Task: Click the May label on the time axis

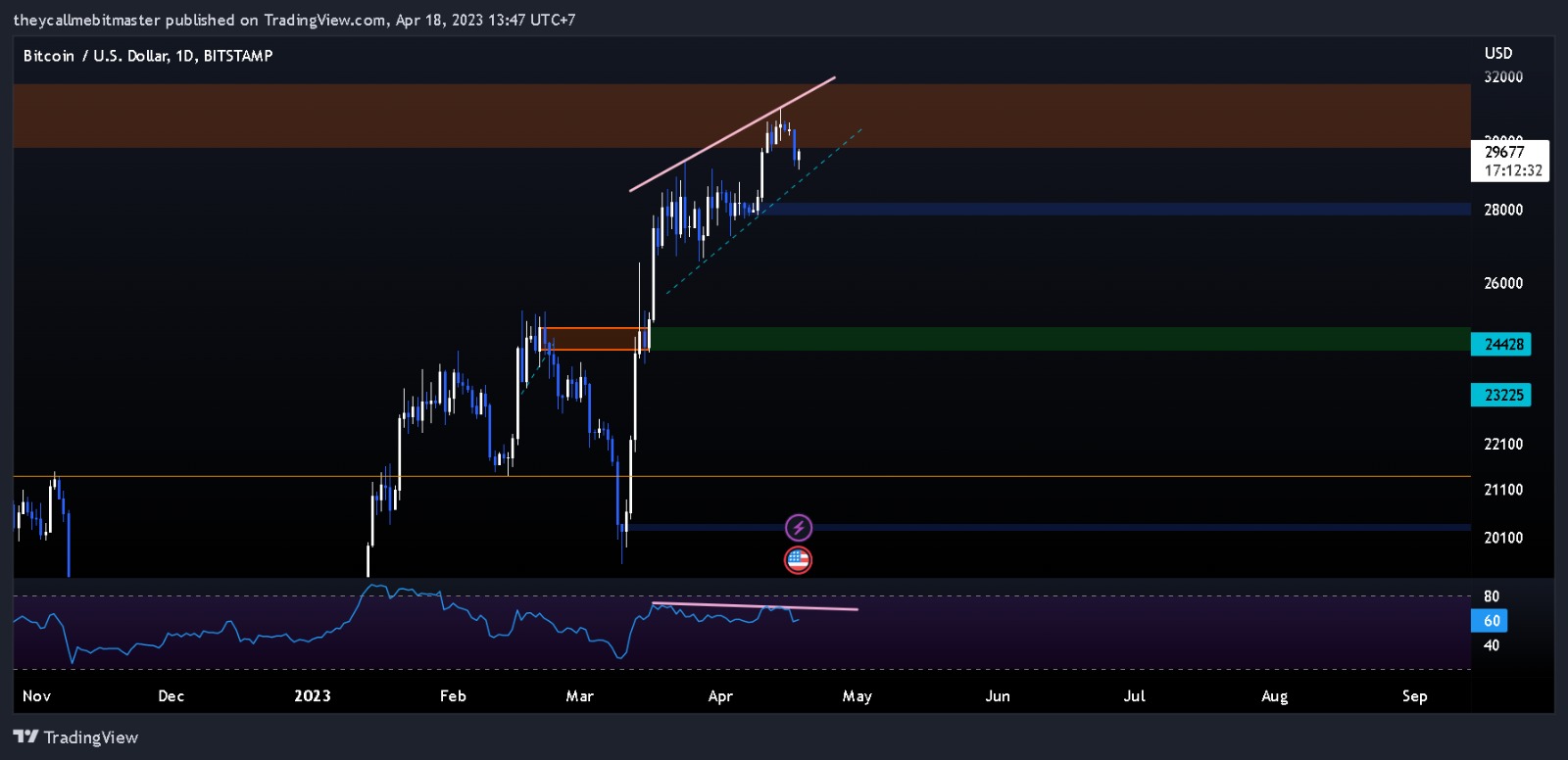Action: [x=857, y=696]
